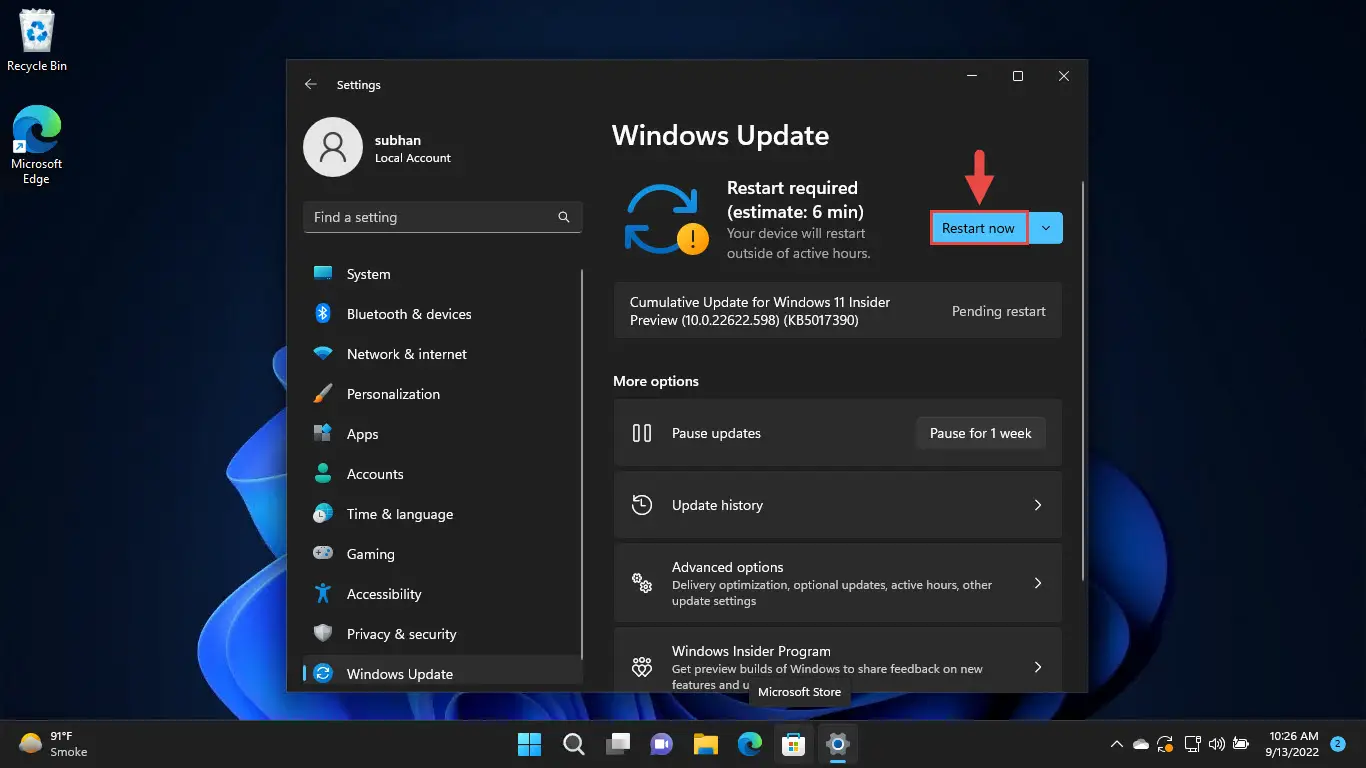Expand the dropdown next to Restart now
Image resolution: width=1366 pixels, height=768 pixels.
pyautogui.click(x=1045, y=228)
